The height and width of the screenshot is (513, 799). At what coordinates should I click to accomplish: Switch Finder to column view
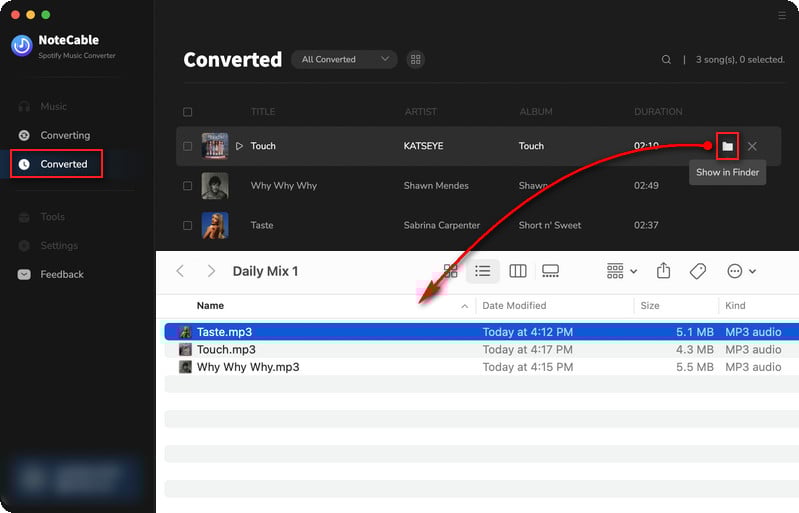[518, 271]
